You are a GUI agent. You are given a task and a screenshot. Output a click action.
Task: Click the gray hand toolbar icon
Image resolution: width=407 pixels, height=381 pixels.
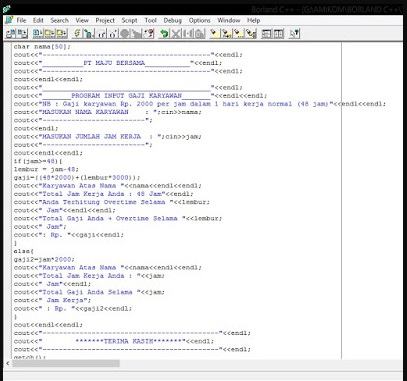pyautogui.click(x=136, y=33)
